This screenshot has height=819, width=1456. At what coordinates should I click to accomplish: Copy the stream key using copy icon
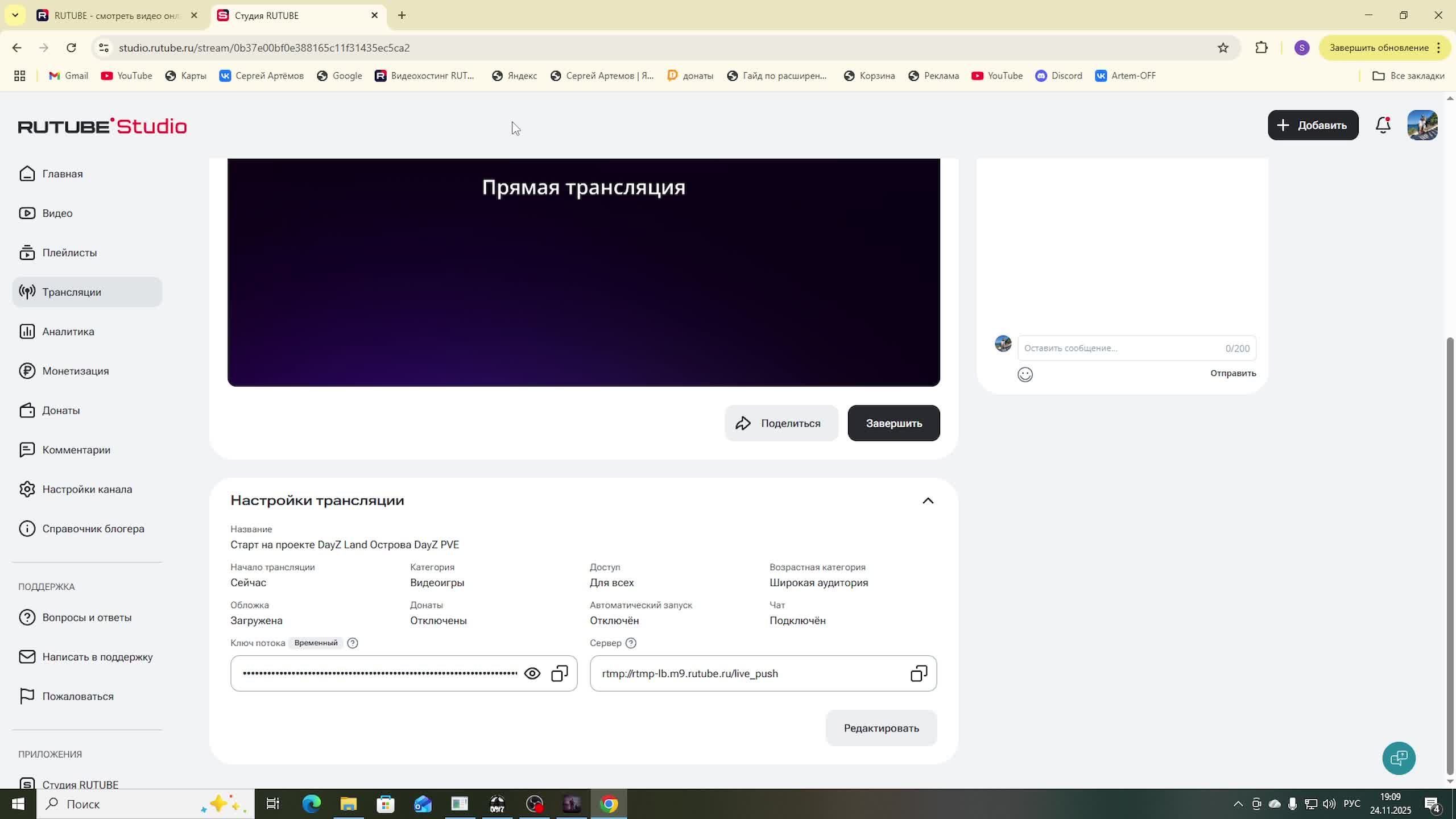point(559,673)
